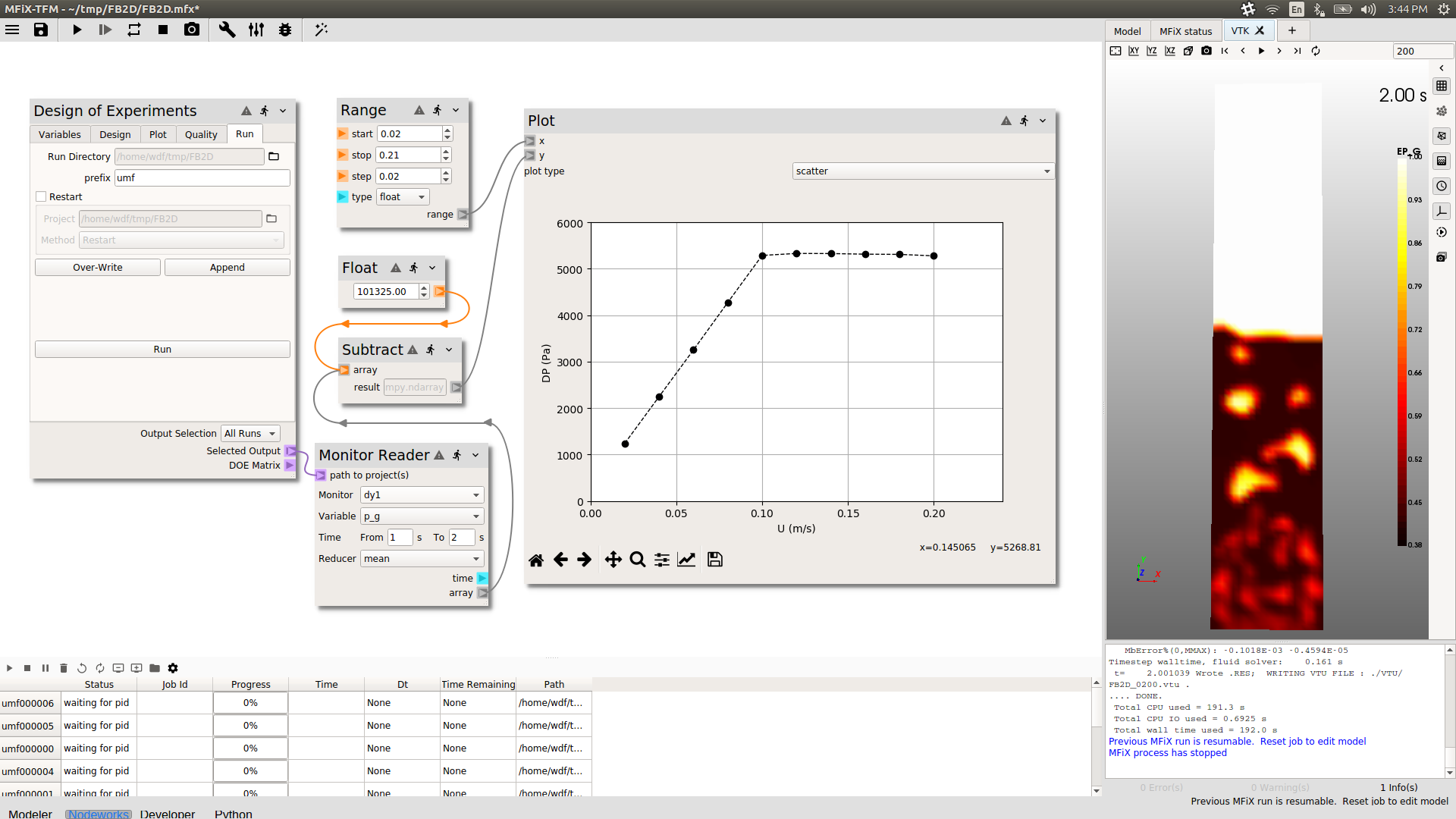Switch to the Design tab

coord(115,134)
